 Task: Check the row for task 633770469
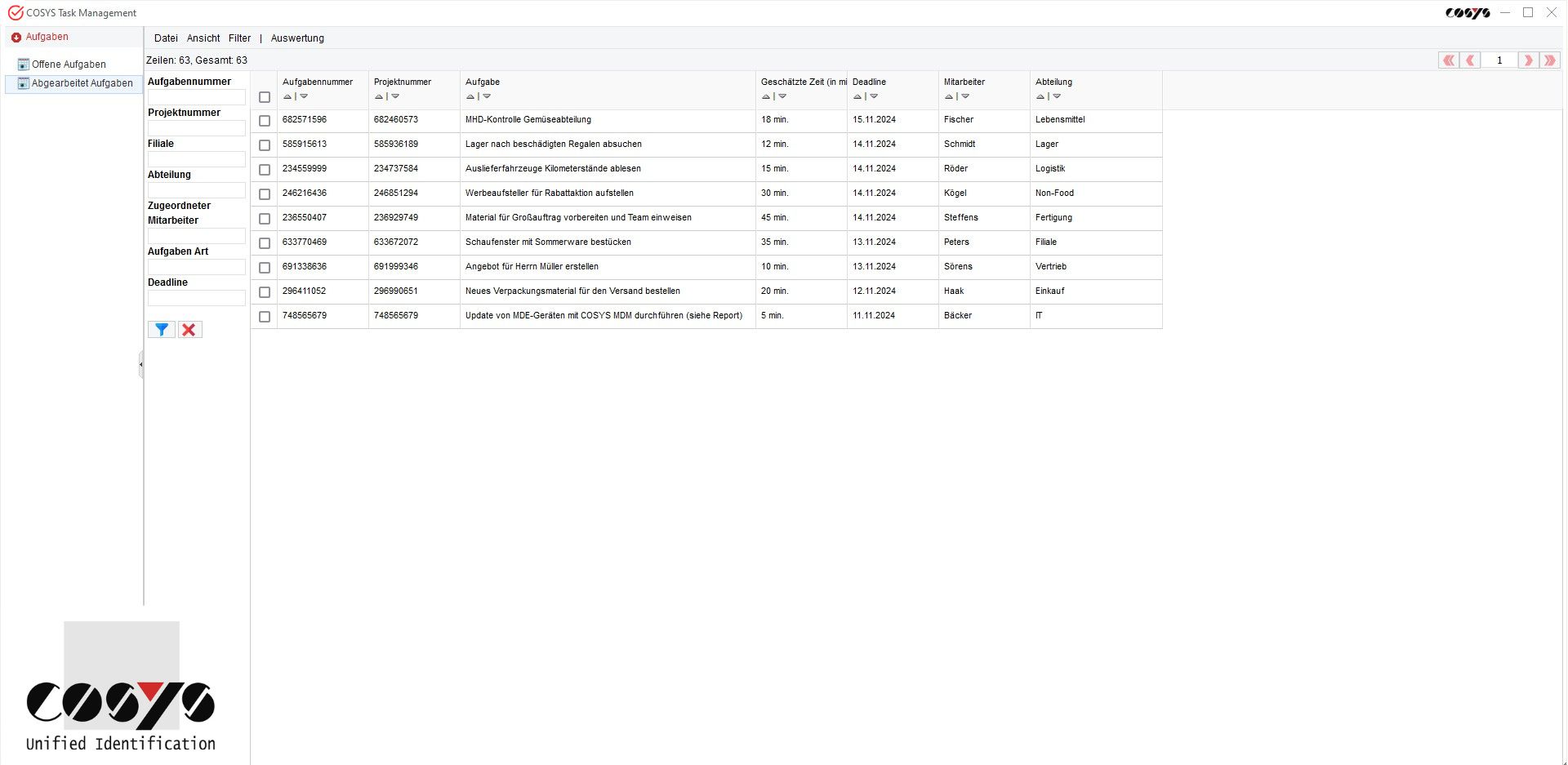[265, 243]
